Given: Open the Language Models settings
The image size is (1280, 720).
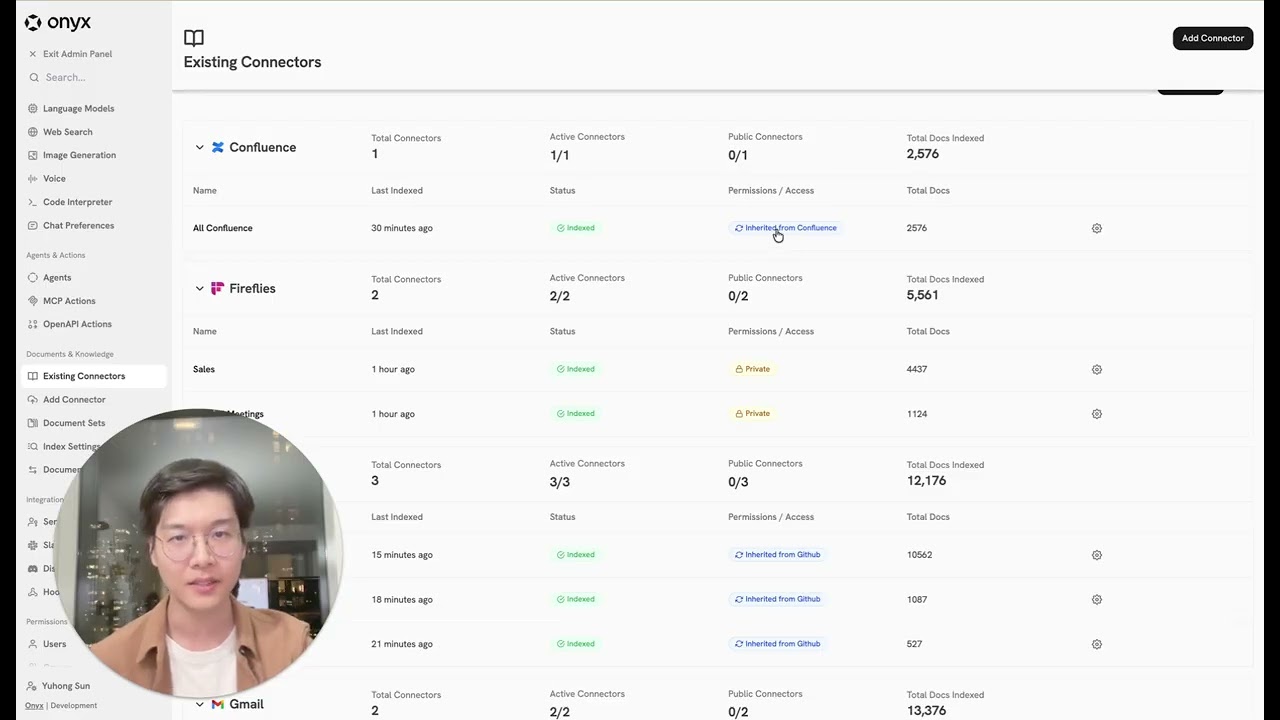Looking at the screenshot, I should click(78, 108).
